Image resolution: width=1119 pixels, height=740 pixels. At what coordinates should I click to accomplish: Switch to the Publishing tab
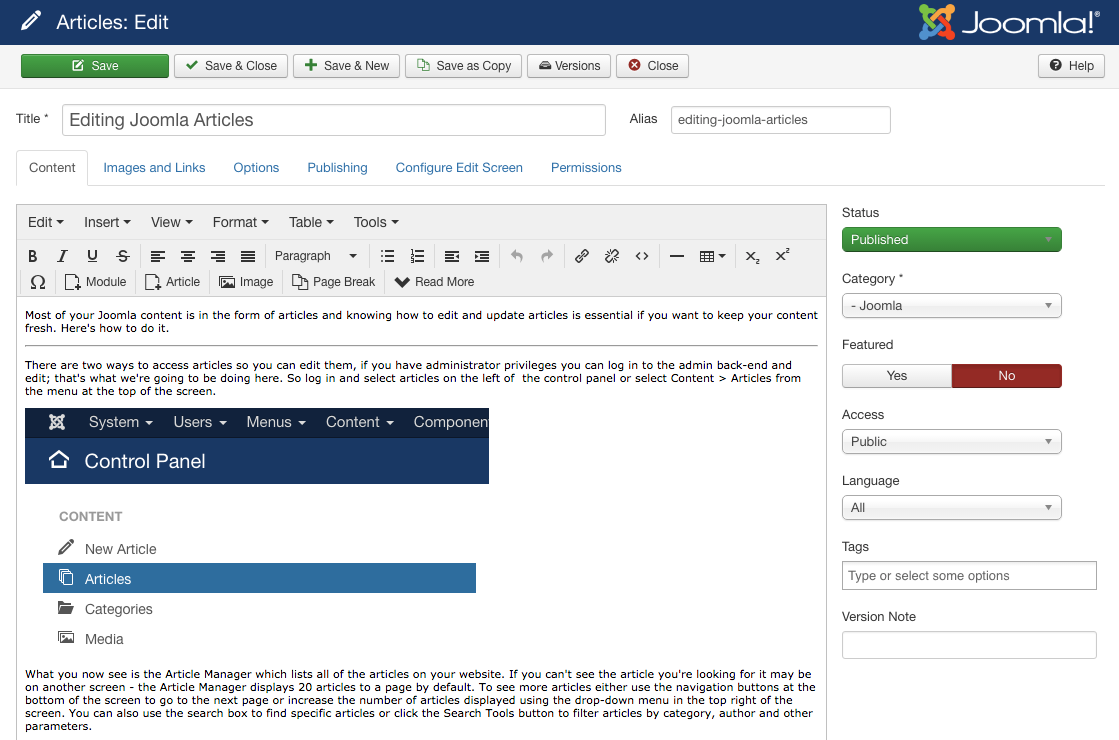pyautogui.click(x=338, y=168)
